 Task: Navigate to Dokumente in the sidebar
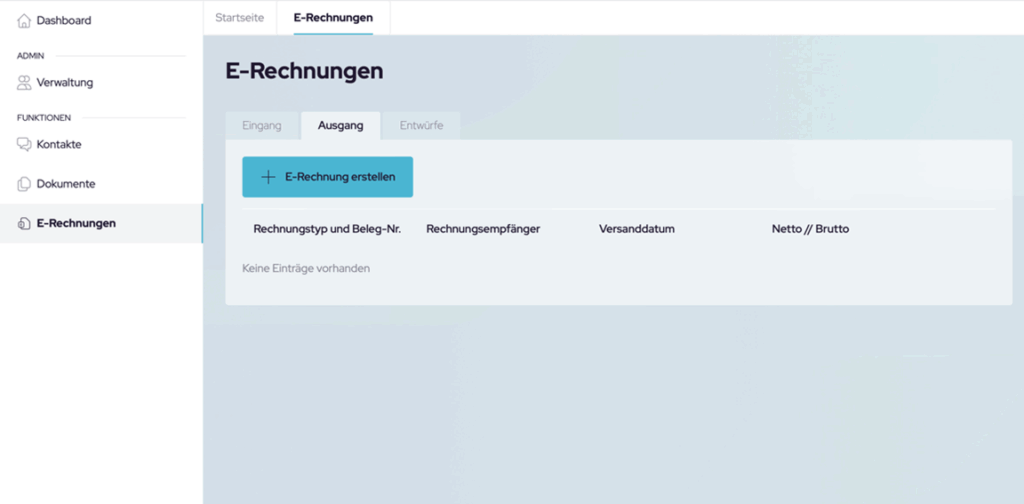pos(66,185)
